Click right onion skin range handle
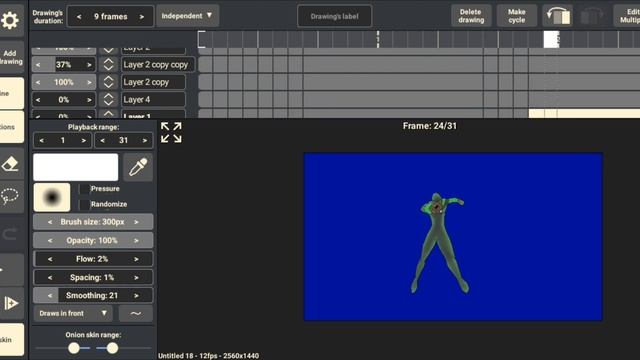The height and width of the screenshot is (360, 640). pos(112,348)
